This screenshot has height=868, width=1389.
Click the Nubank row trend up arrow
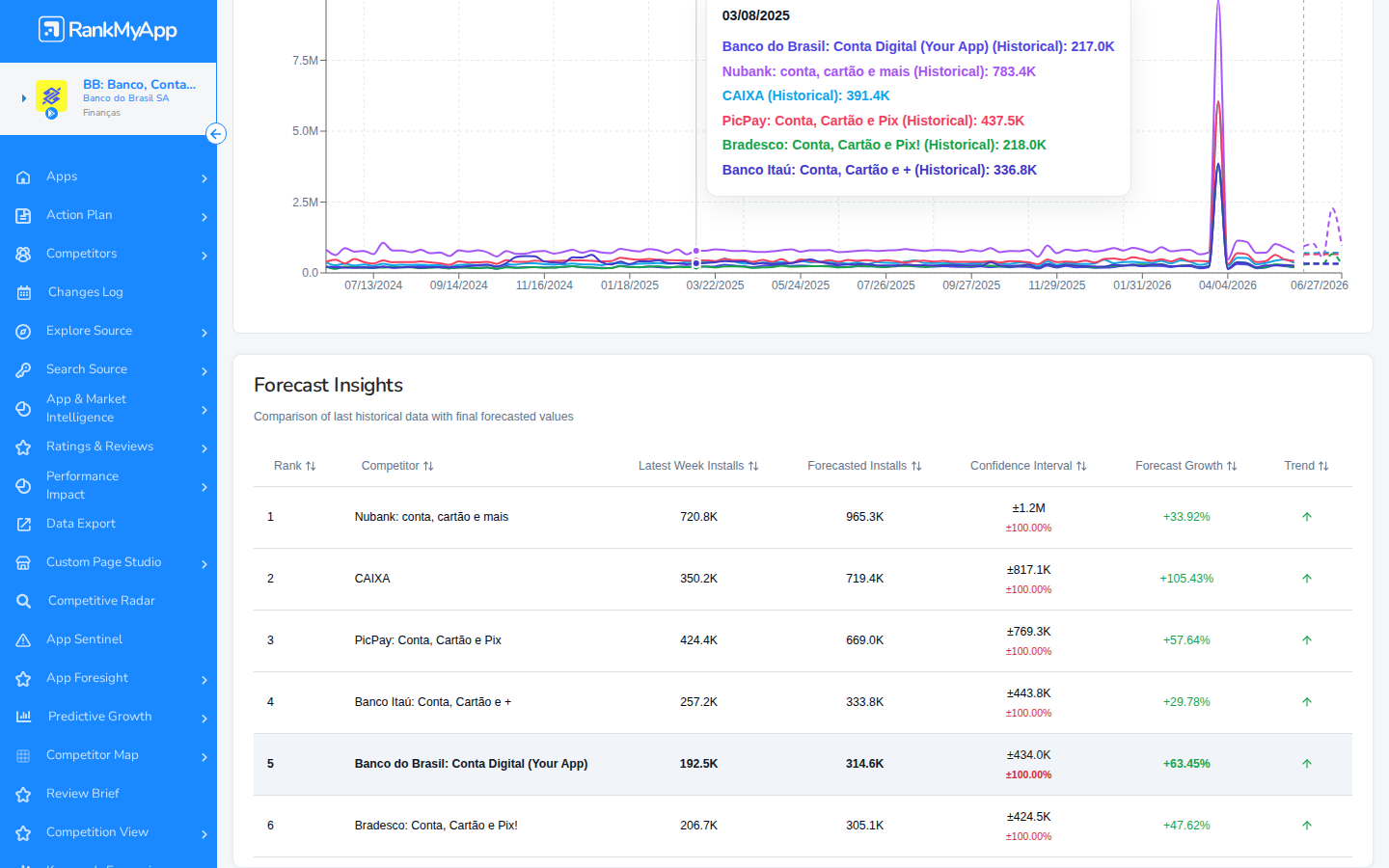1307,517
